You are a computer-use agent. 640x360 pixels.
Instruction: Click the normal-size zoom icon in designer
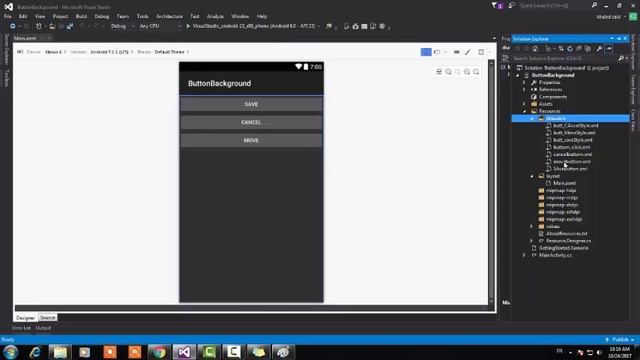[x=458, y=72]
